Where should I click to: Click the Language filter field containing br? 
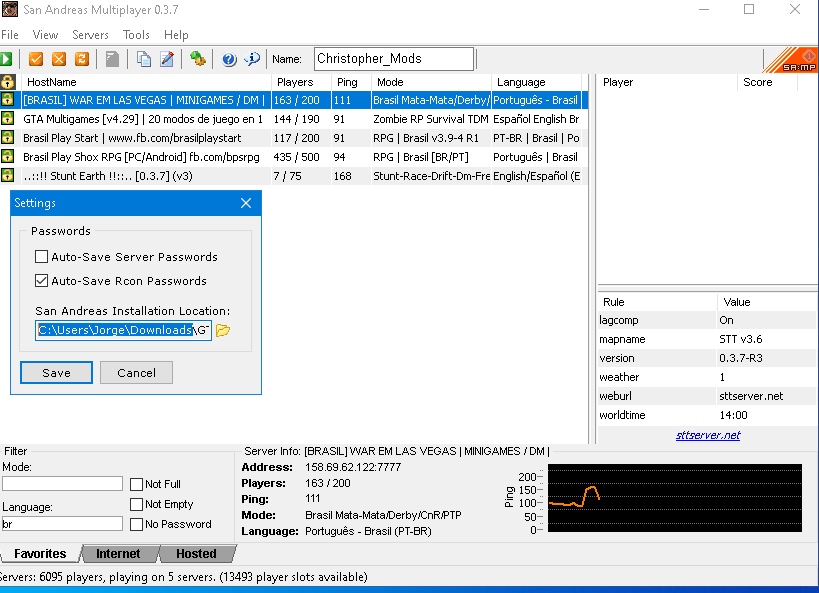pyautogui.click(x=62, y=524)
